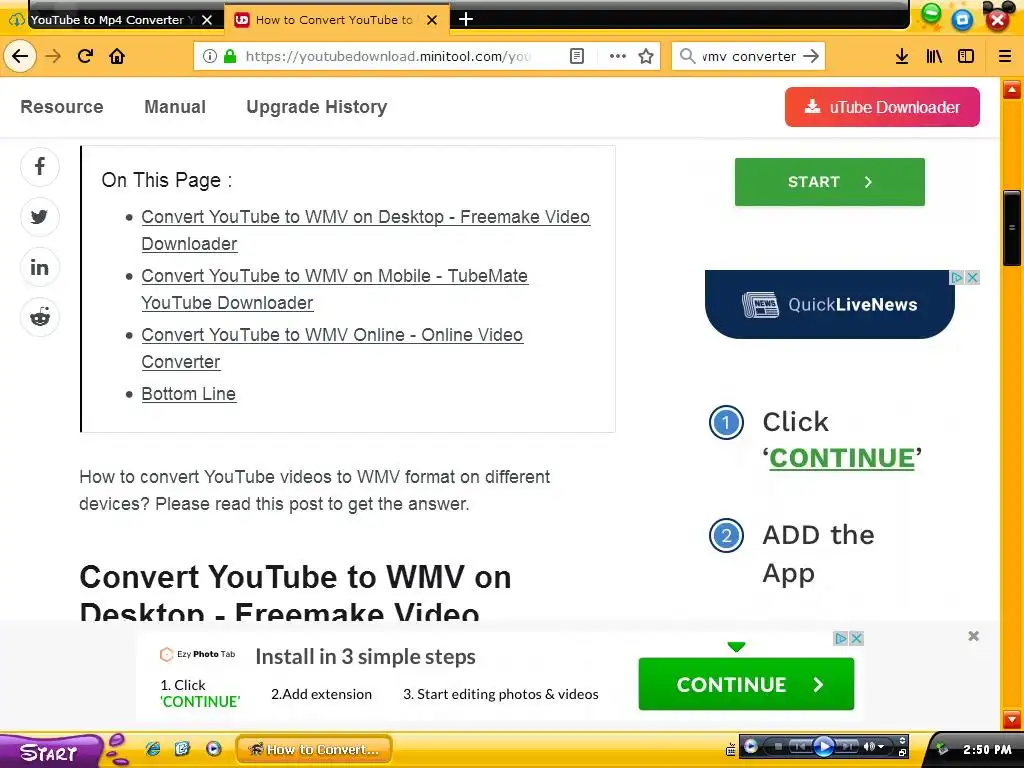Screen dimensions: 1024x768
Task: Go back with the browser back arrow
Action: tap(20, 56)
